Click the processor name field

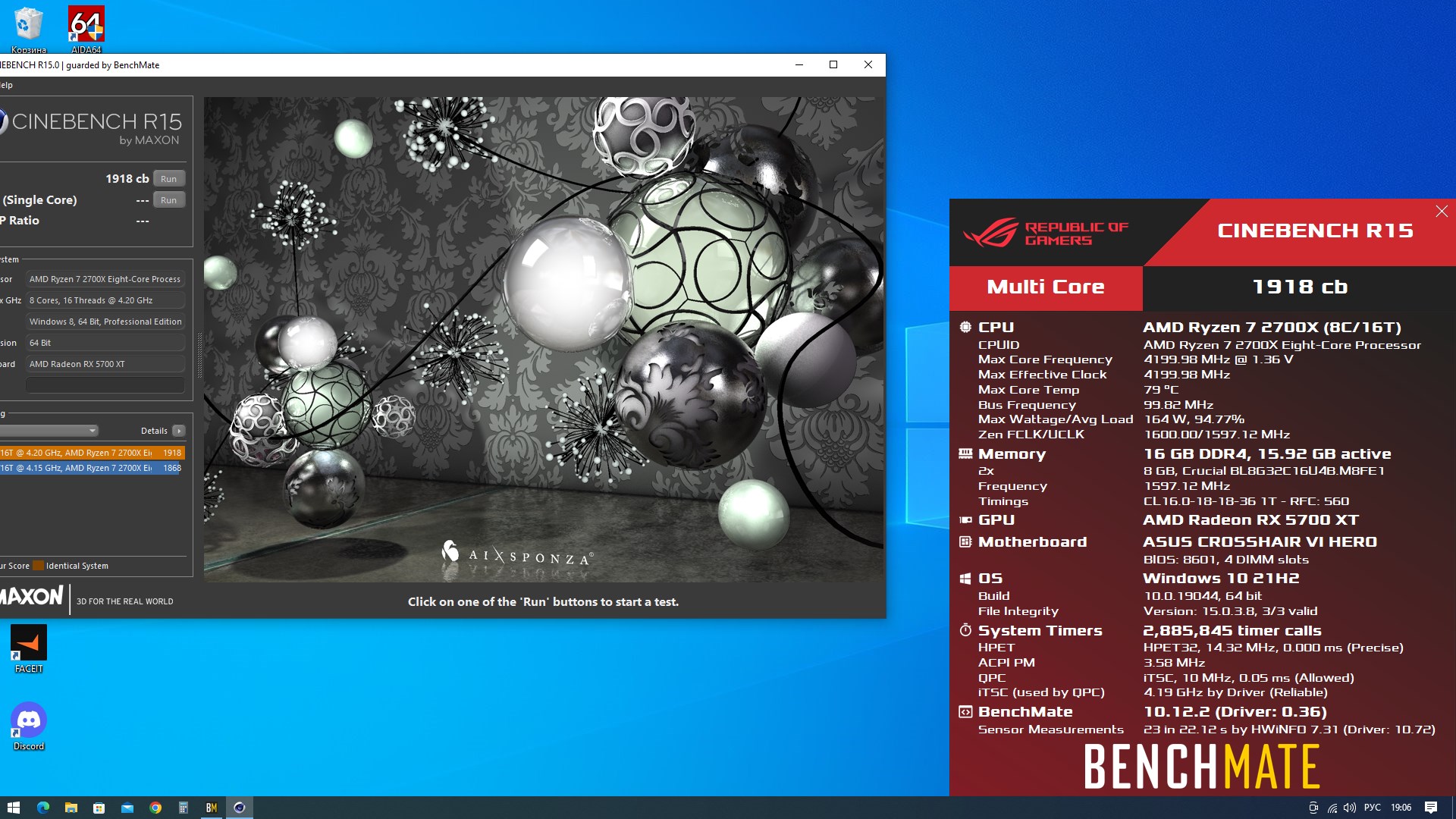(105, 279)
